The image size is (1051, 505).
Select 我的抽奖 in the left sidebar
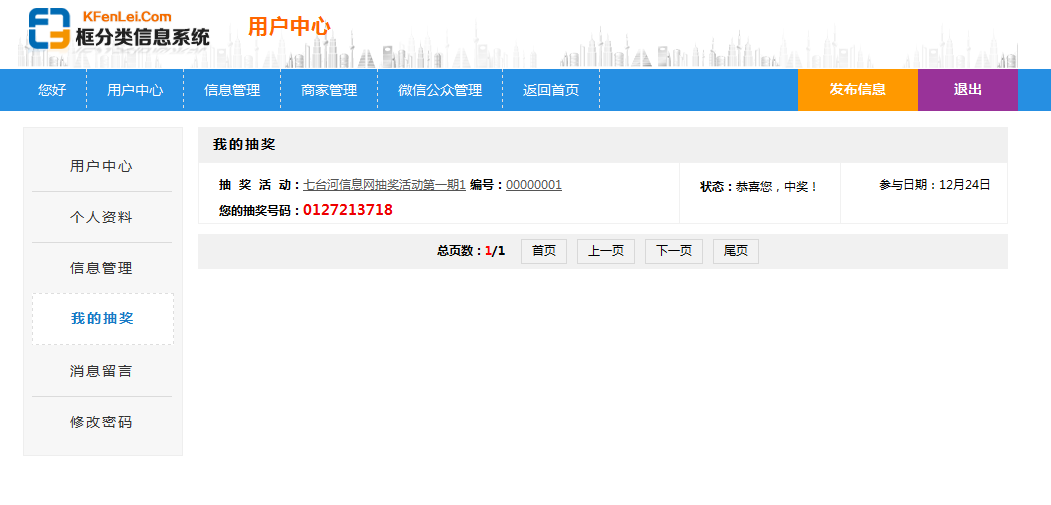[102, 319]
